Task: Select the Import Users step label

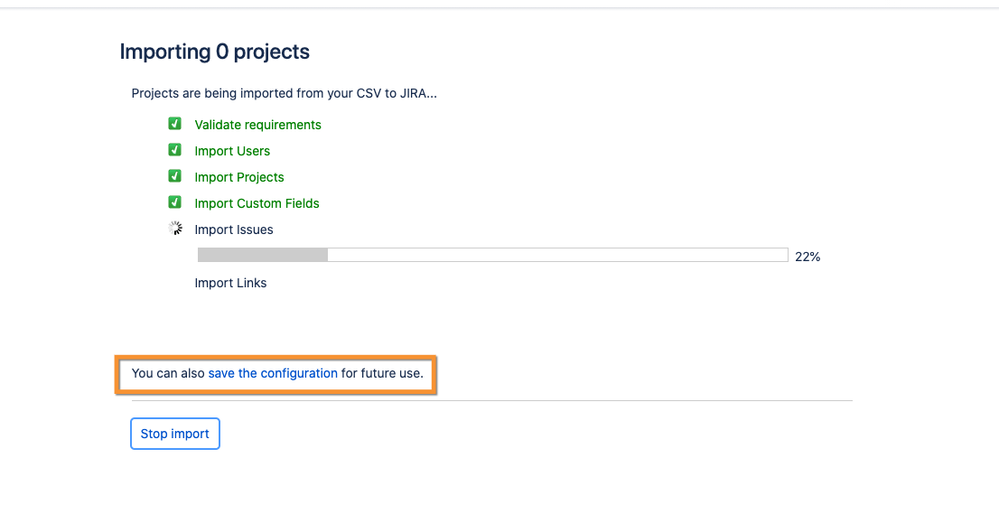Action: (x=232, y=151)
